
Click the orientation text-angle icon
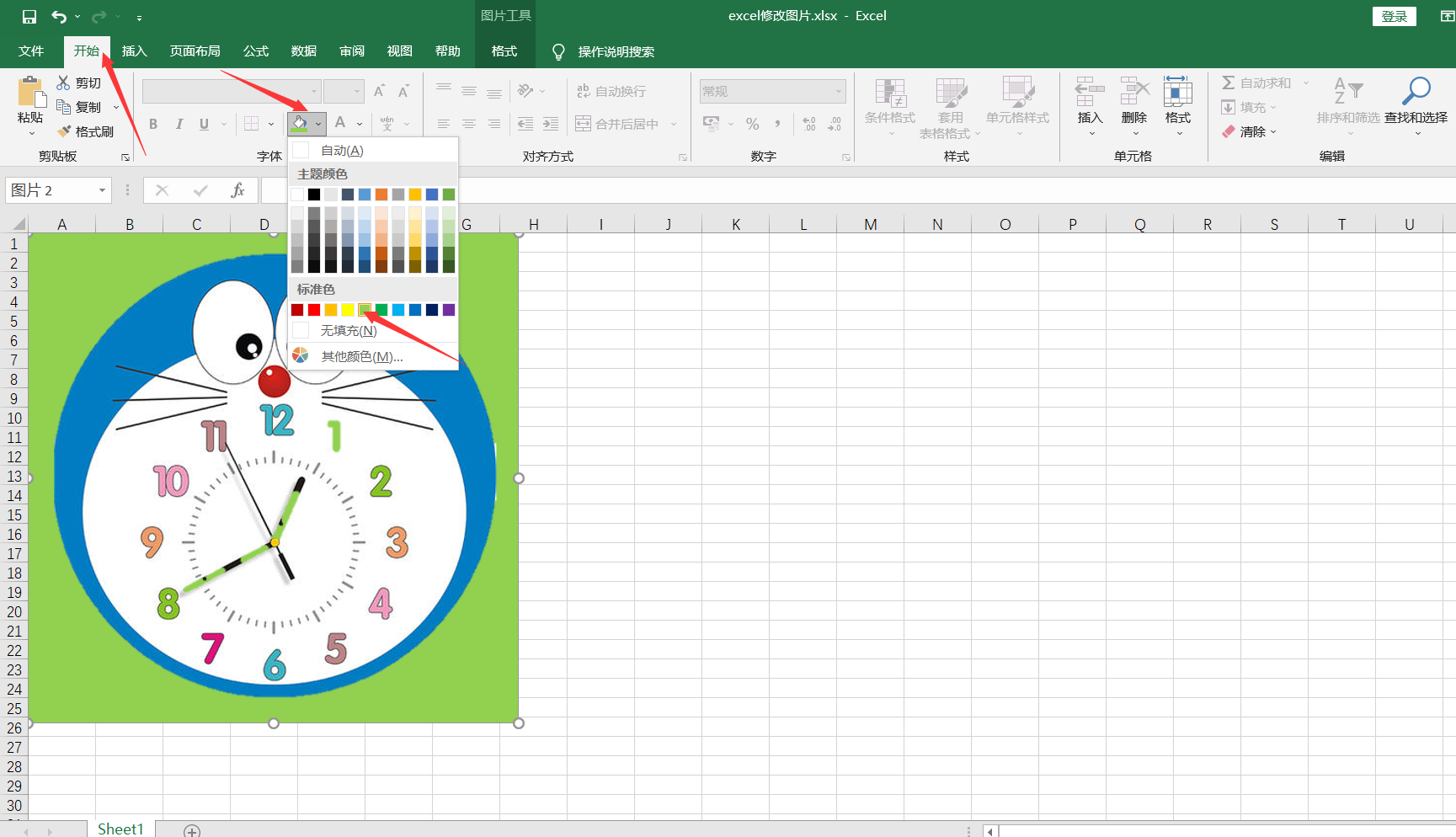[x=525, y=91]
